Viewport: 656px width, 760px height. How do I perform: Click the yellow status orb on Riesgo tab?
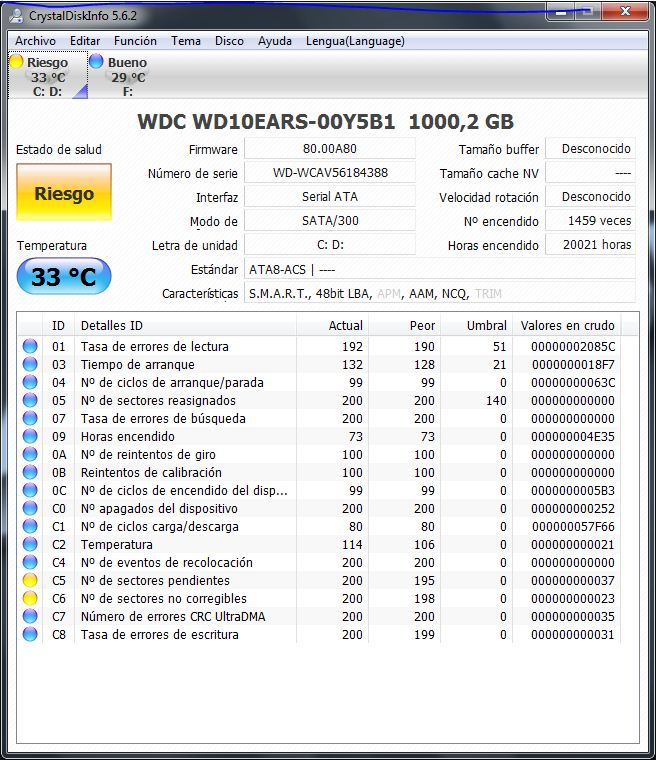pos(16,62)
